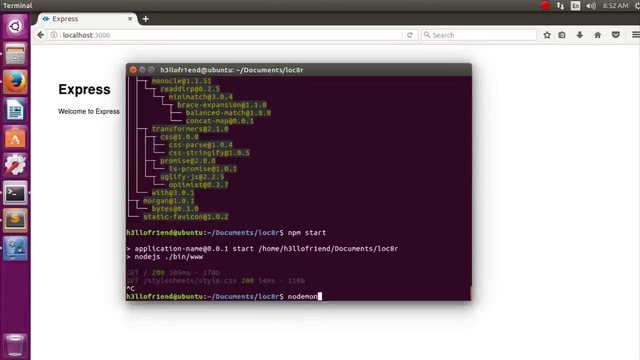This screenshot has width=640, height=360.
Task: Show bookmarks list icon
Action: coord(562,35)
